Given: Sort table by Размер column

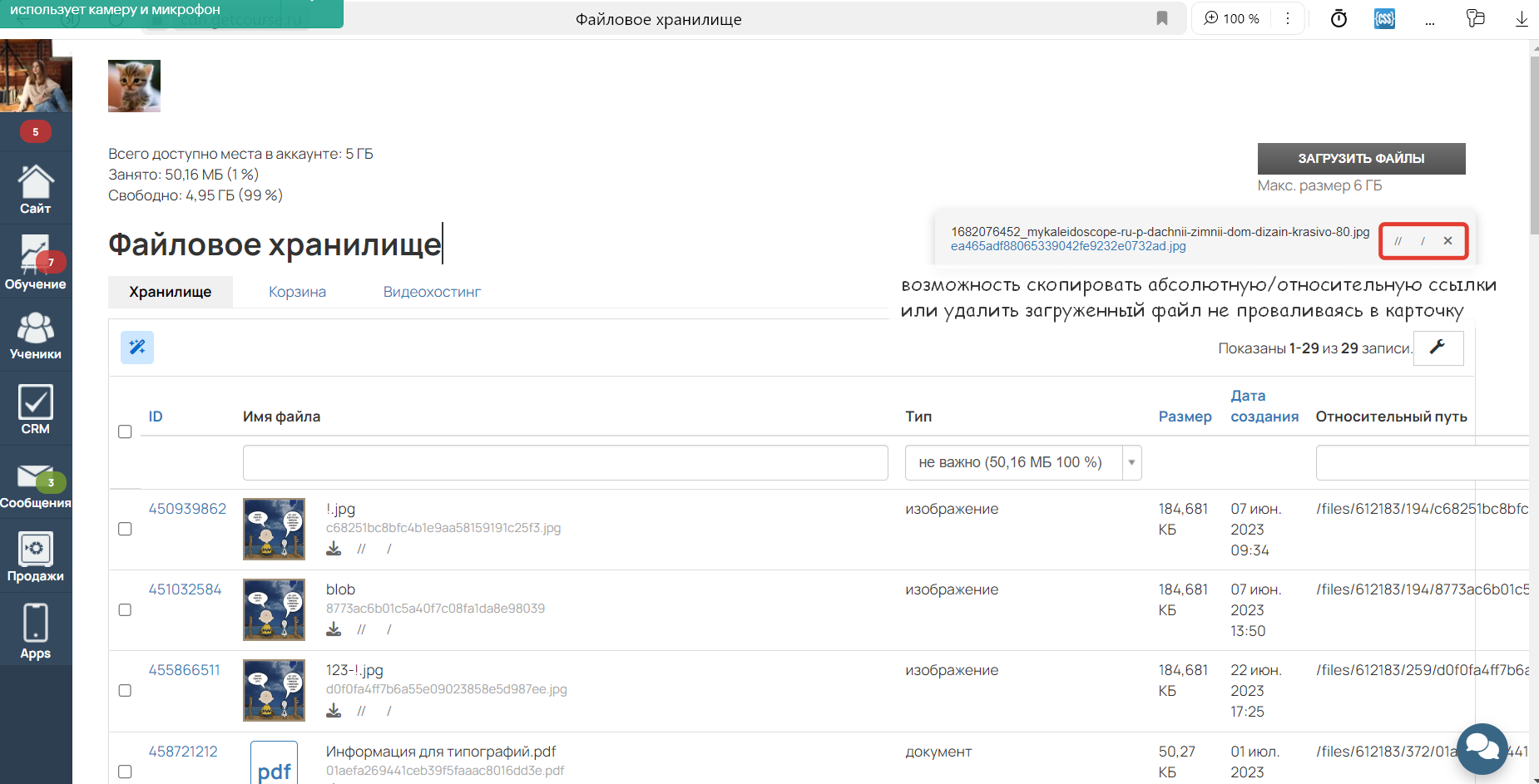Looking at the screenshot, I should point(1185,417).
